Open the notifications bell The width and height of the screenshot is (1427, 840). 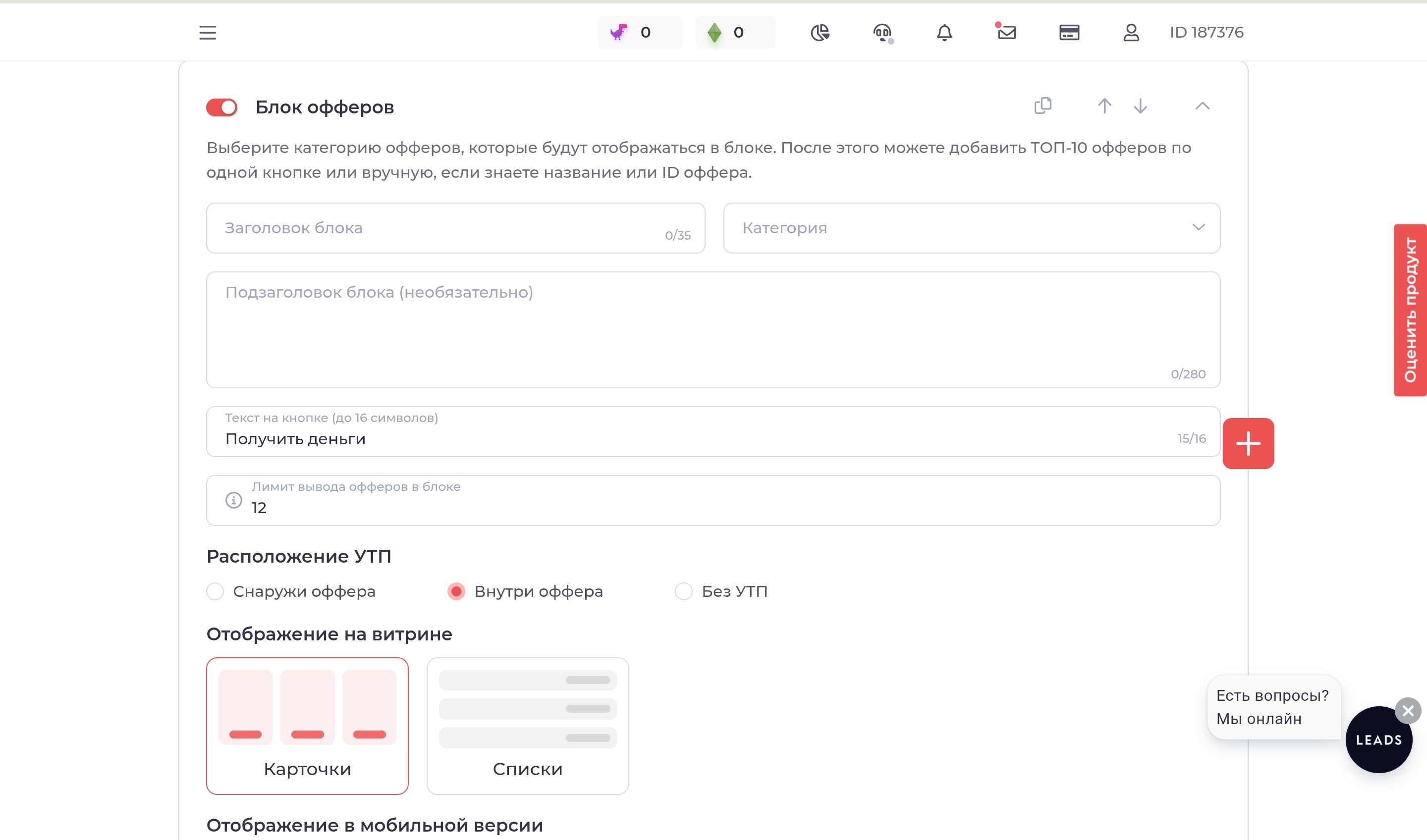tap(944, 33)
